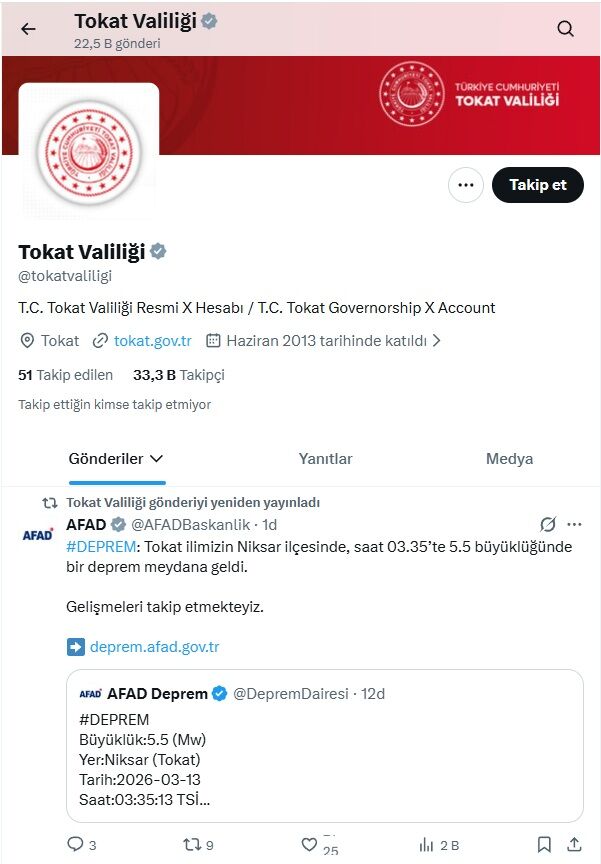Open the Medya tab
The image size is (601, 864).
click(x=509, y=459)
